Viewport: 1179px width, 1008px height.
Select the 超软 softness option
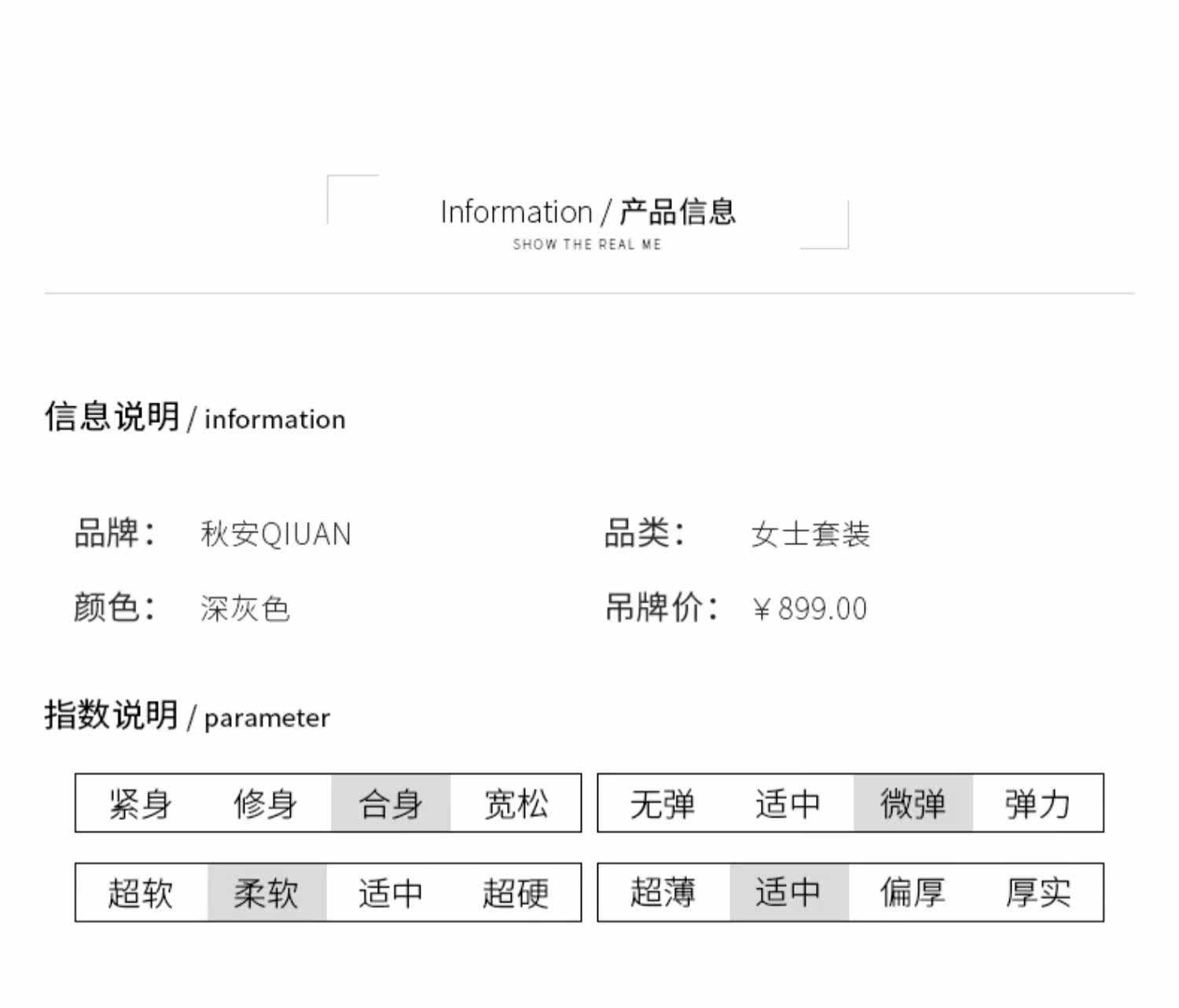[140, 893]
